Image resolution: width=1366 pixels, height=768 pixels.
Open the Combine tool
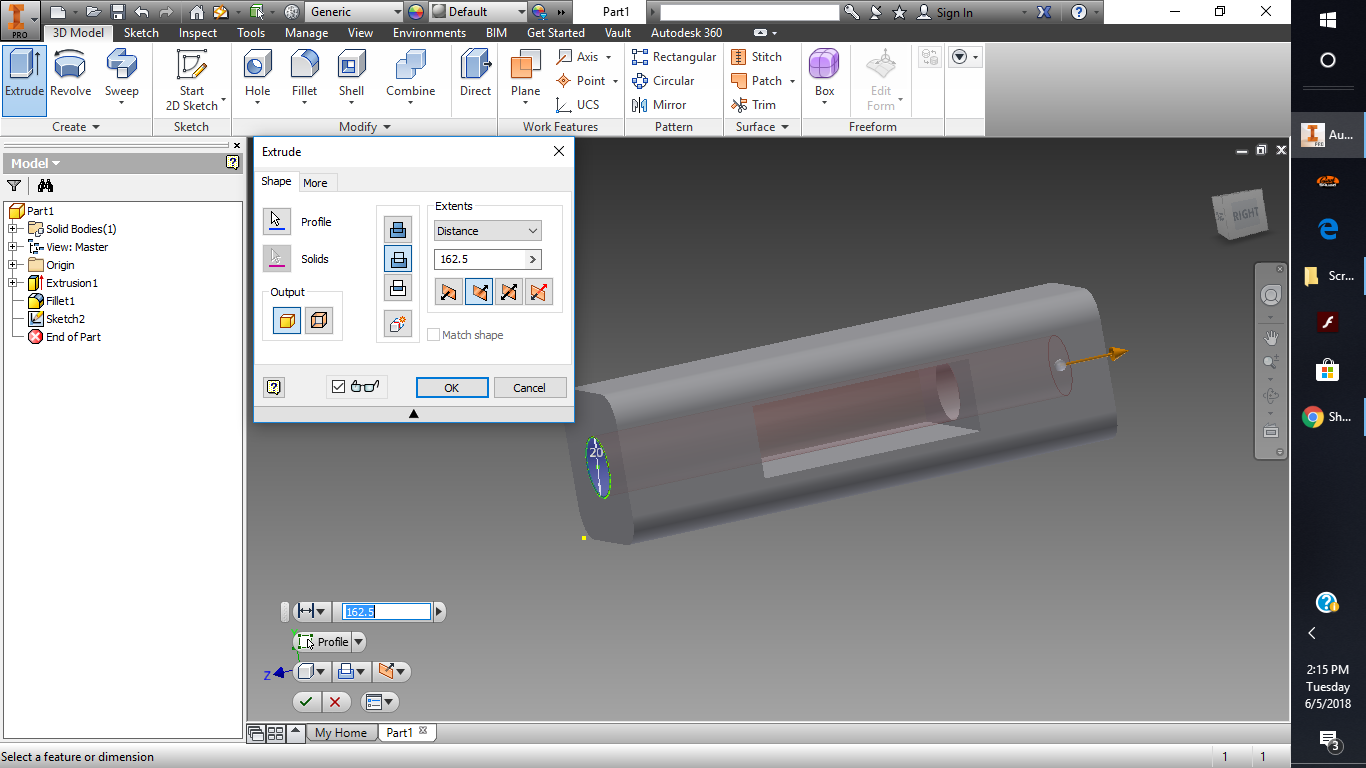point(411,78)
